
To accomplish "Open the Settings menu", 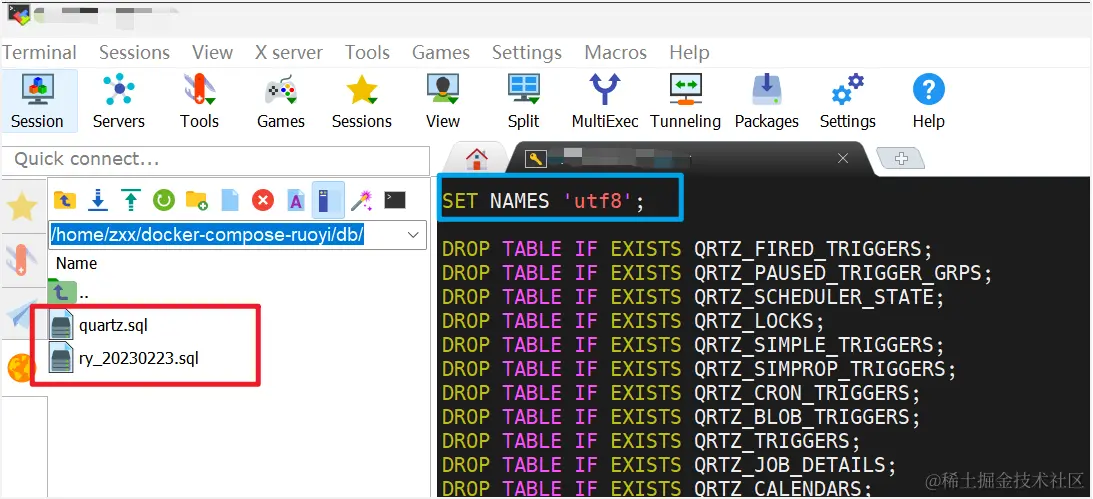I will click(x=527, y=53).
